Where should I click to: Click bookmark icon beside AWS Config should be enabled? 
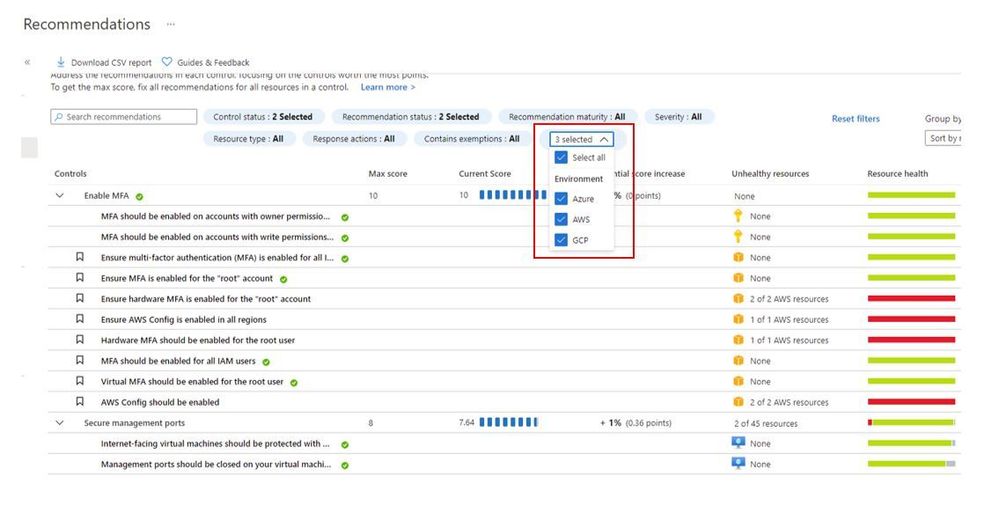point(80,401)
